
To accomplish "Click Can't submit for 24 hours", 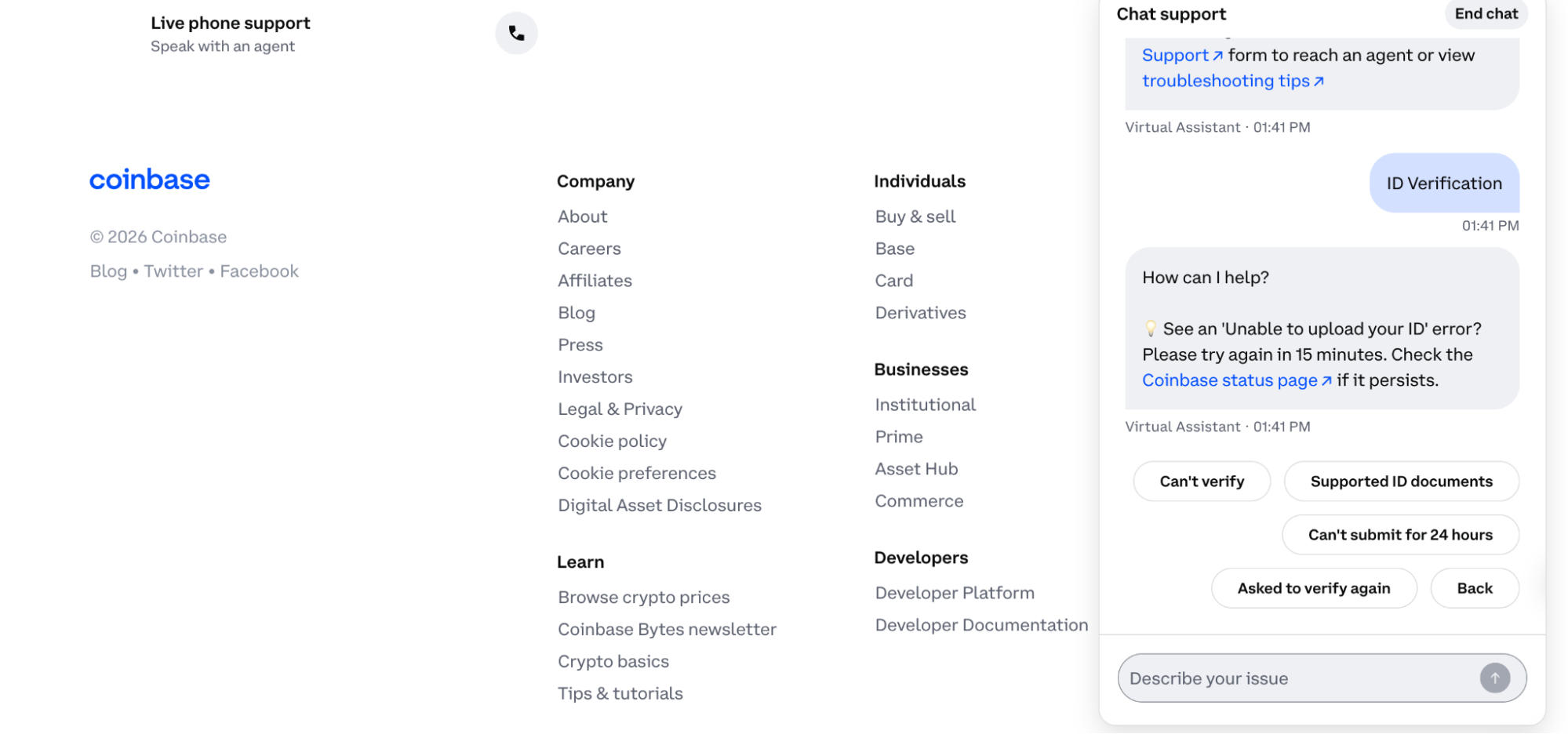I will click(x=1399, y=534).
